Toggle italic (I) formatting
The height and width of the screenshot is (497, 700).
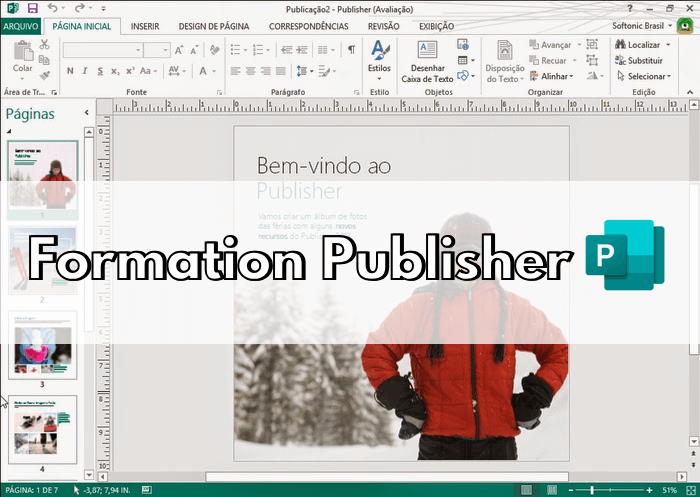(x=86, y=71)
